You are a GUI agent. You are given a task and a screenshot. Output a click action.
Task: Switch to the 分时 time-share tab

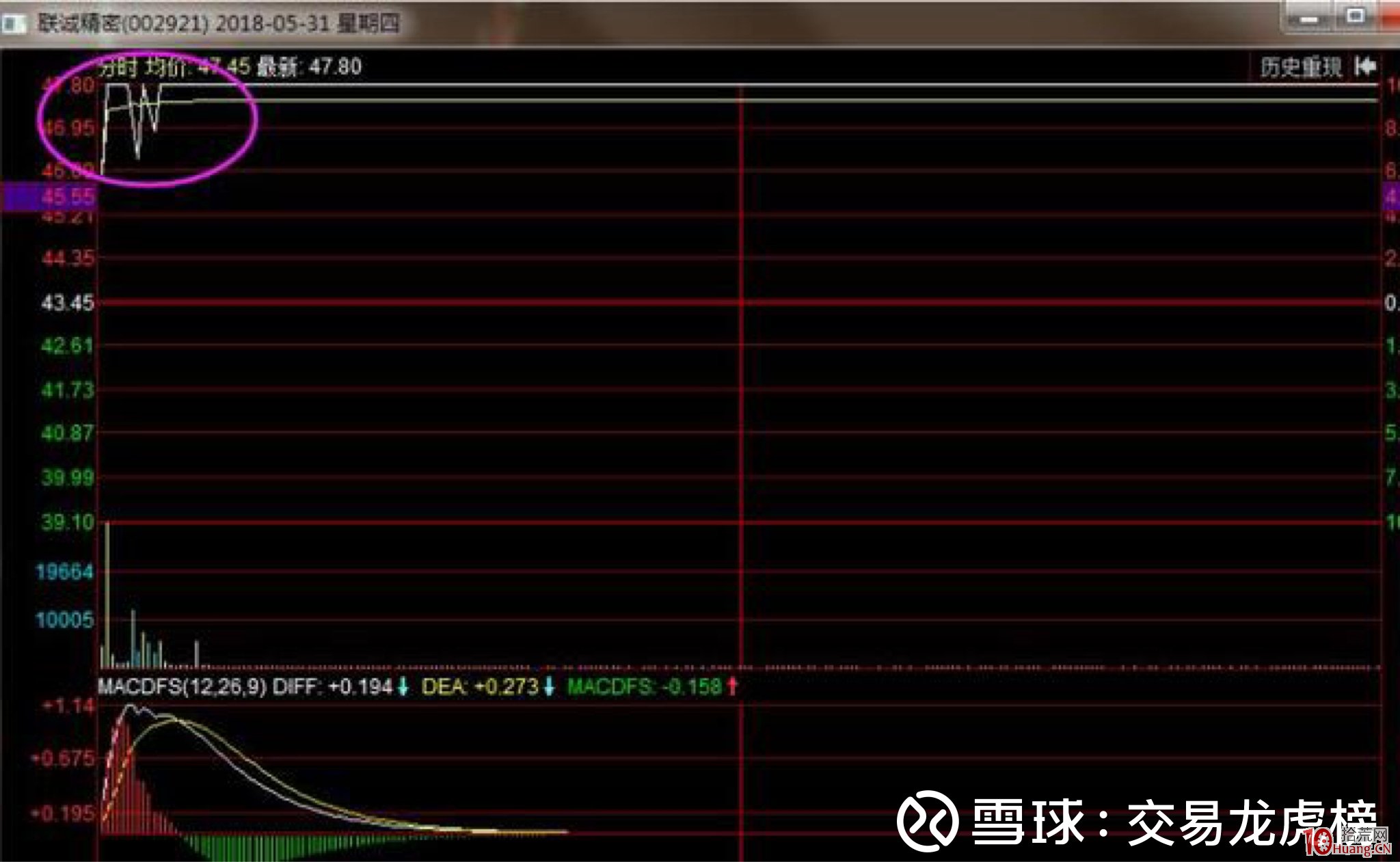click(x=115, y=68)
